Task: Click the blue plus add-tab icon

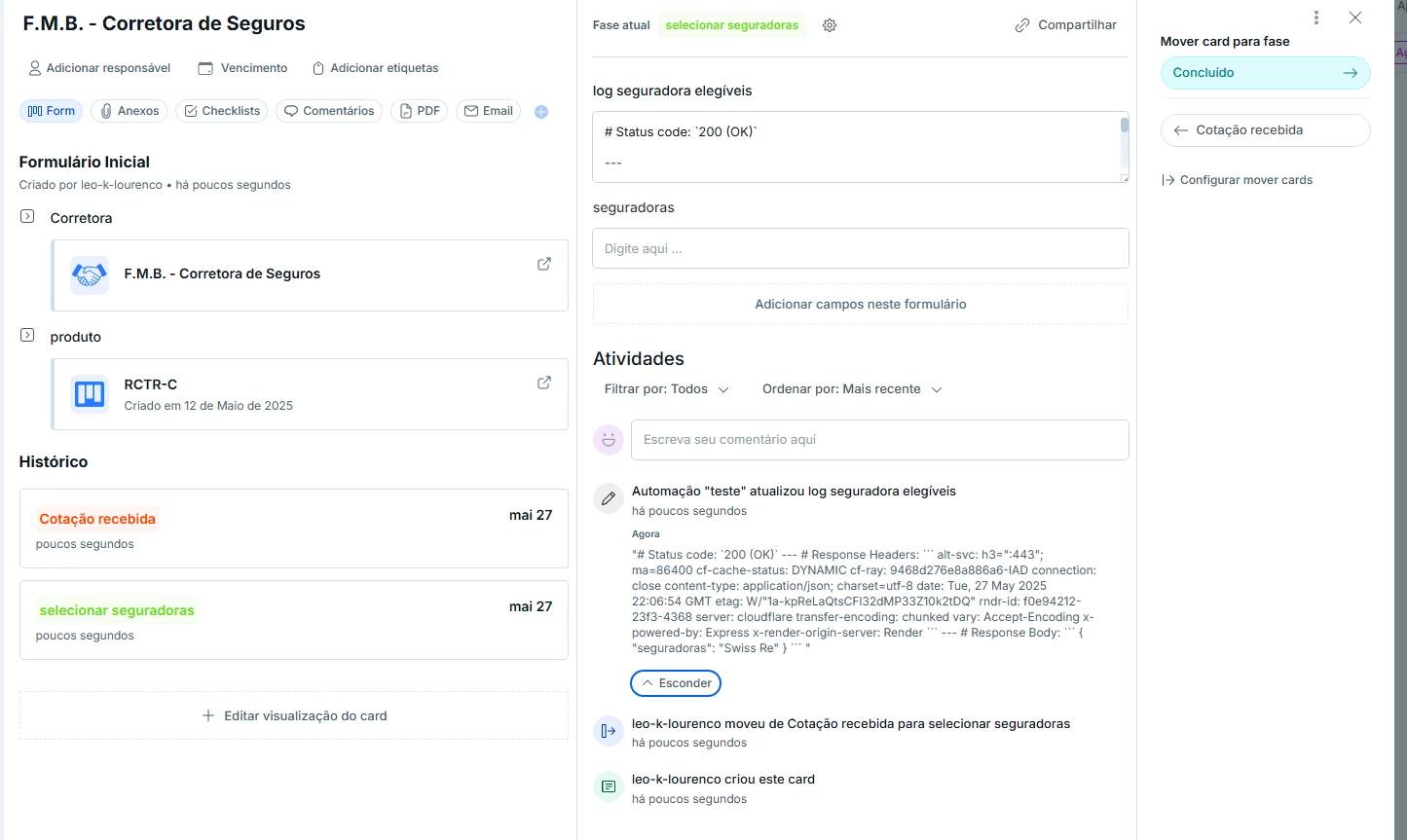Action: 541,112
